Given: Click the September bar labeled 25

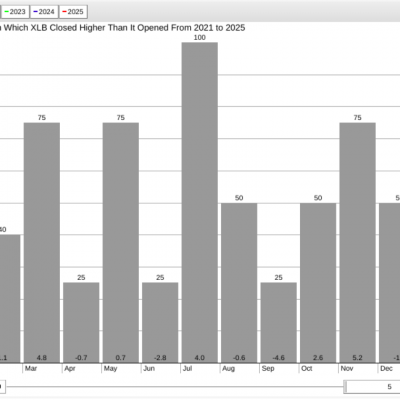Looking at the screenshot, I should 279,323.
